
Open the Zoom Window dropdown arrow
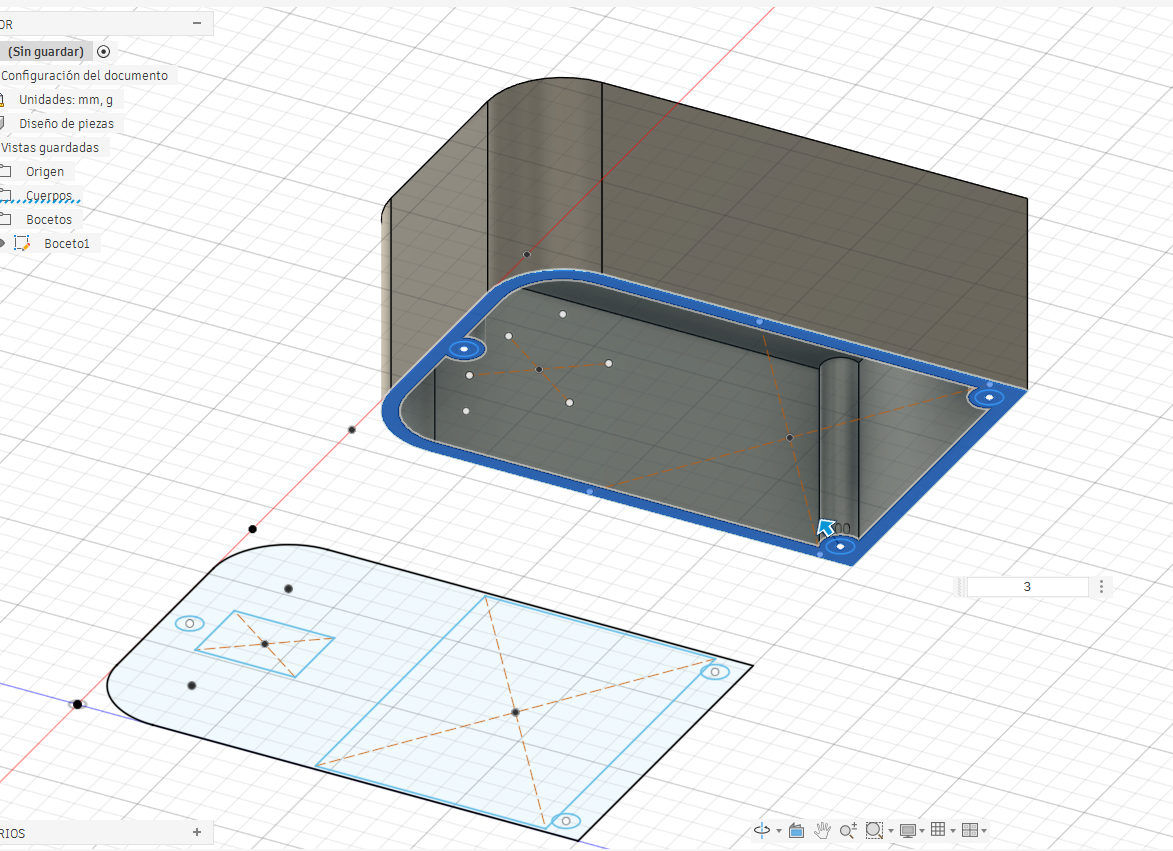[x=891, y=831]
